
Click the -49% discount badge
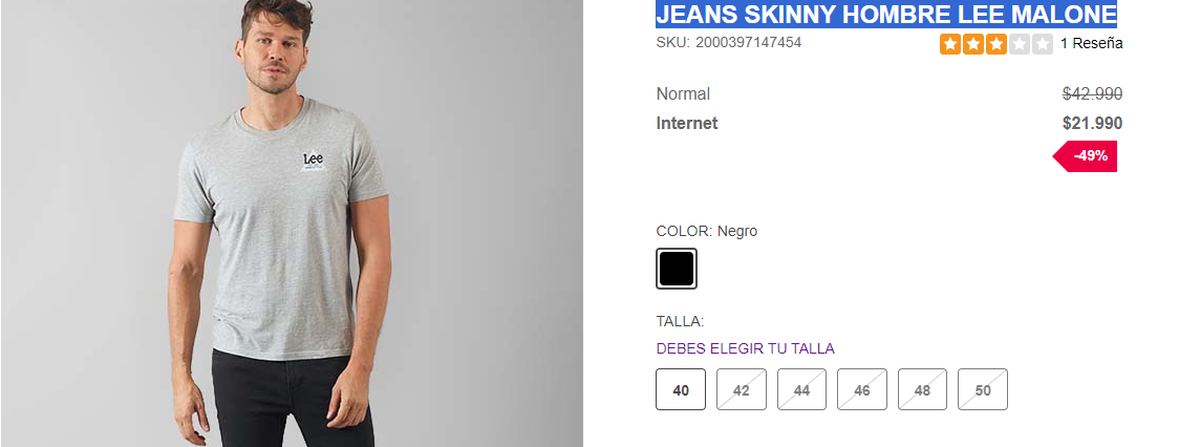tap(1086, 157)
